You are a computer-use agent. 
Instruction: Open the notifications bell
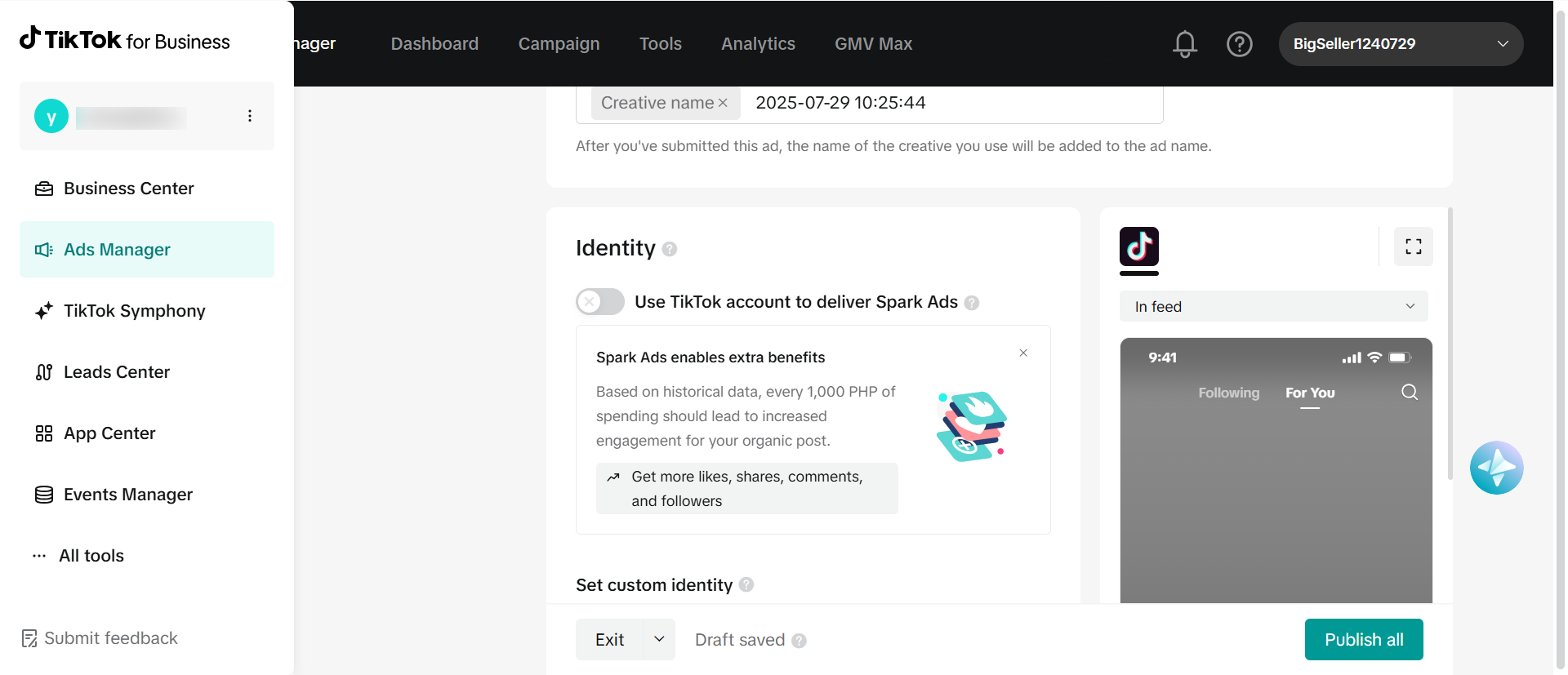coord(1185,44)
